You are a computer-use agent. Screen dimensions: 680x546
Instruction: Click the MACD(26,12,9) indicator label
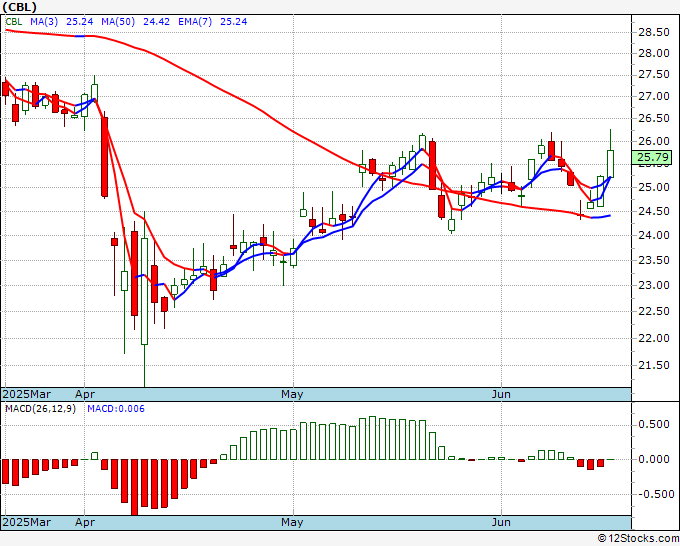point(40,409)
